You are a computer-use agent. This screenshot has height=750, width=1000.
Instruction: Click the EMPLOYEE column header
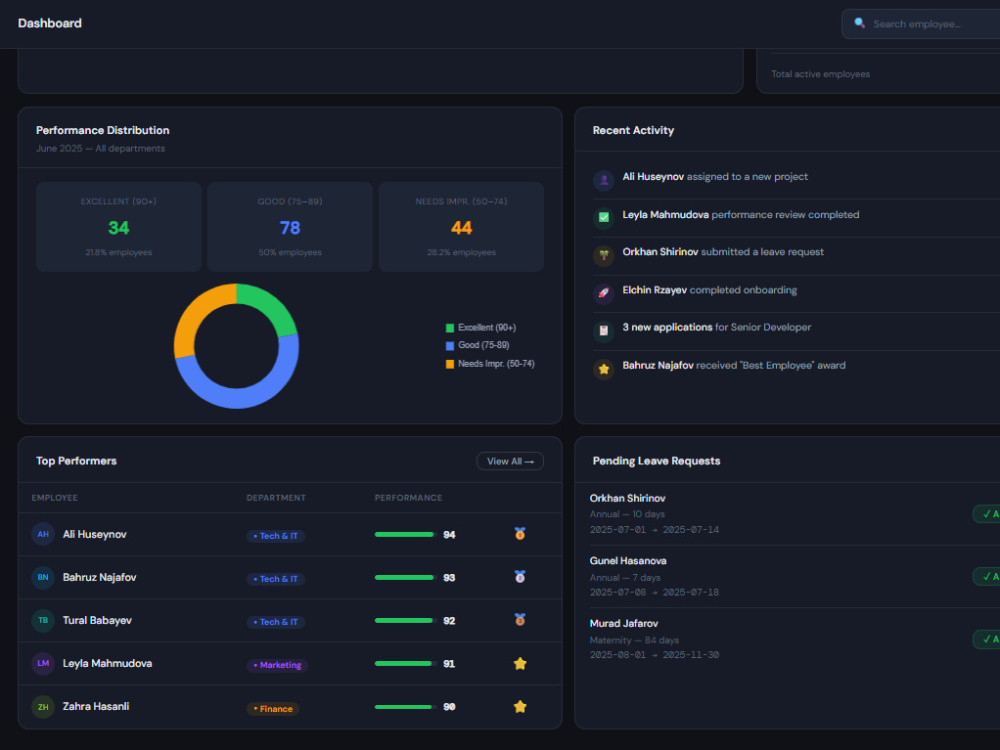click(x=54, y=497)
